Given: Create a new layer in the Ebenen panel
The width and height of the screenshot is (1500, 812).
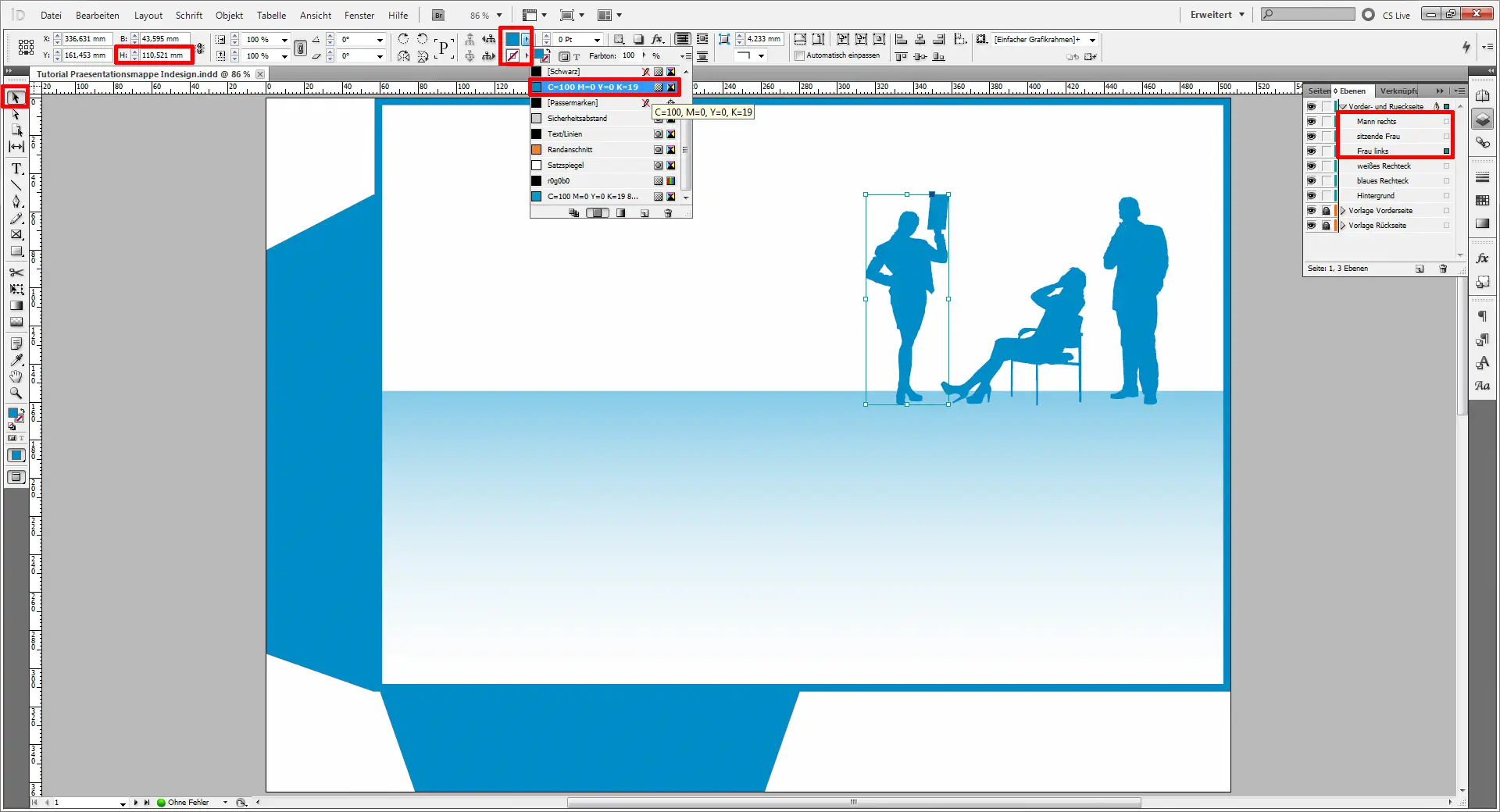Looking at the screenshot, I should (1420, 269).
